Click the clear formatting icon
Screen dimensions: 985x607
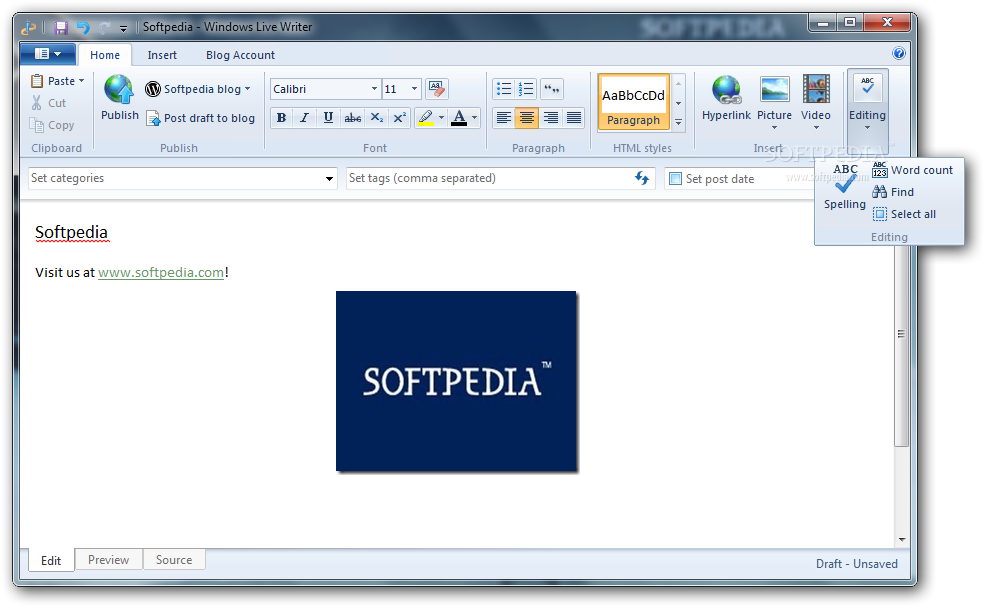pyautogui.click(x=437, y=89)
